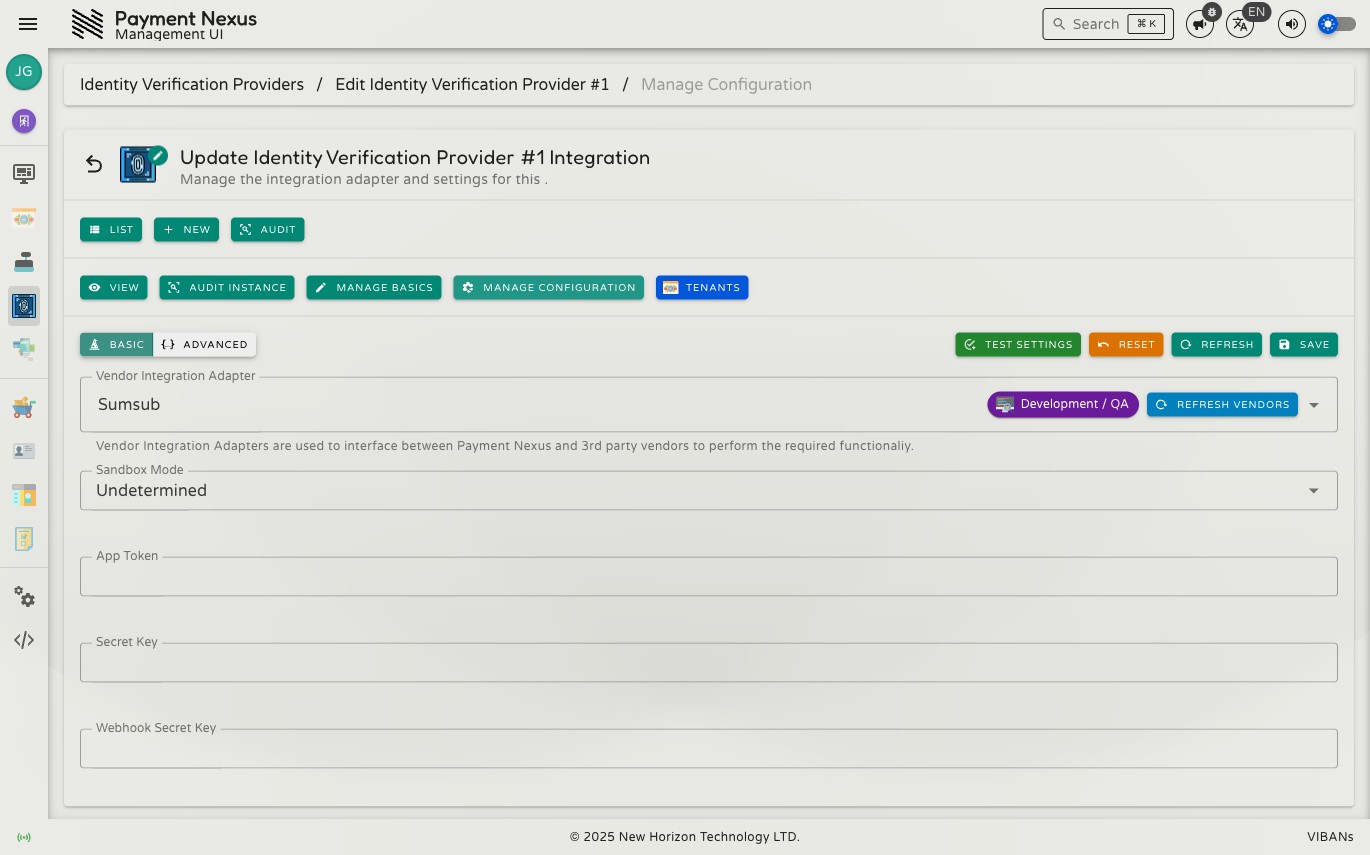
Task: Open the shopping cart sidebar icon
Action: [x=24, y=407]
